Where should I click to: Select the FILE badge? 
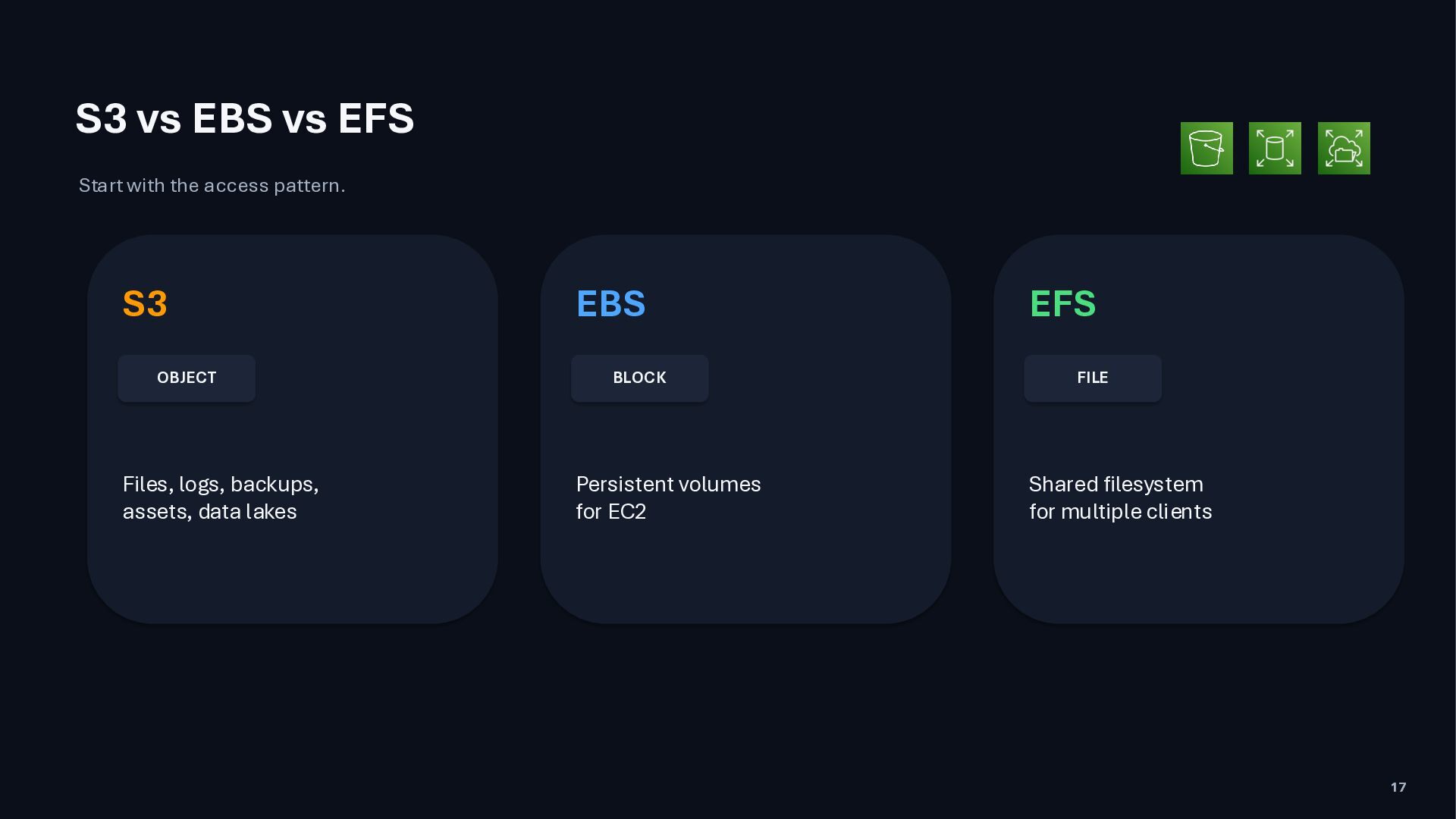pos(1093,378)
